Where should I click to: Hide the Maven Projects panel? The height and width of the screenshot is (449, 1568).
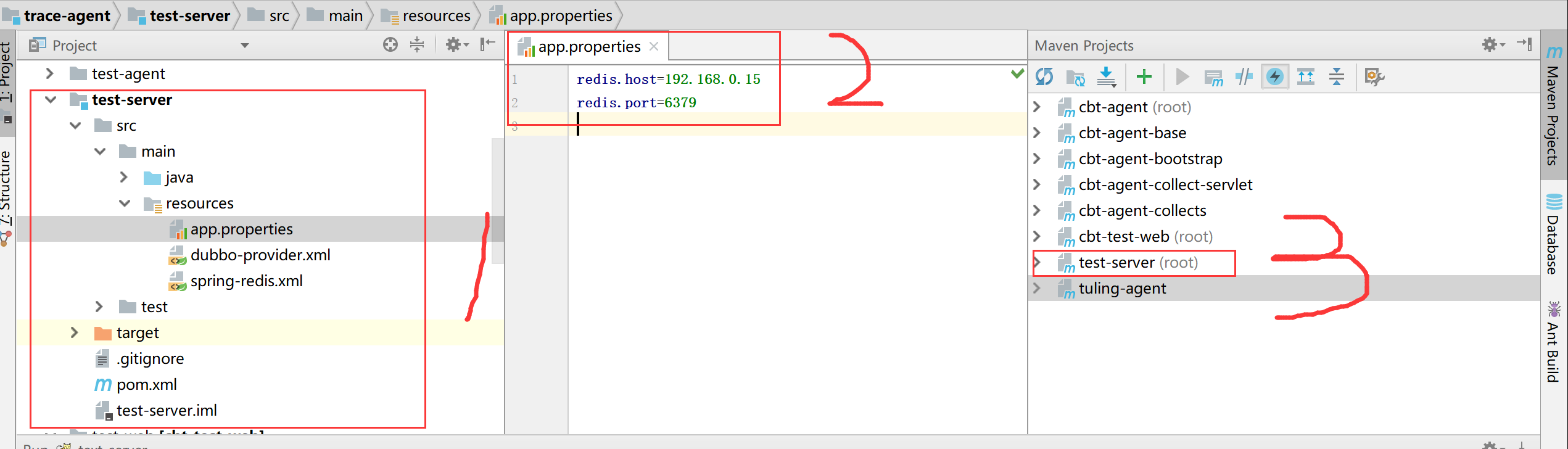(x=1525, y=44)
